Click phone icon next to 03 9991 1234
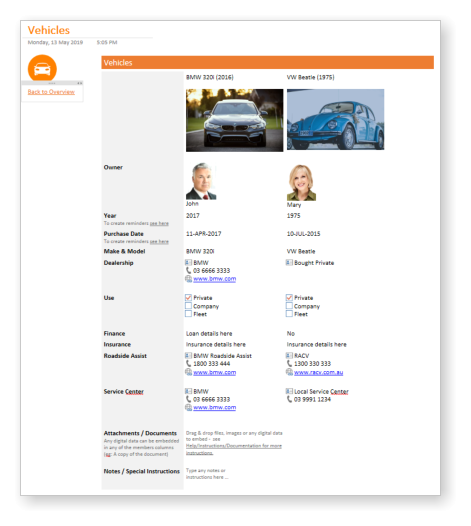 coord(289,399)
